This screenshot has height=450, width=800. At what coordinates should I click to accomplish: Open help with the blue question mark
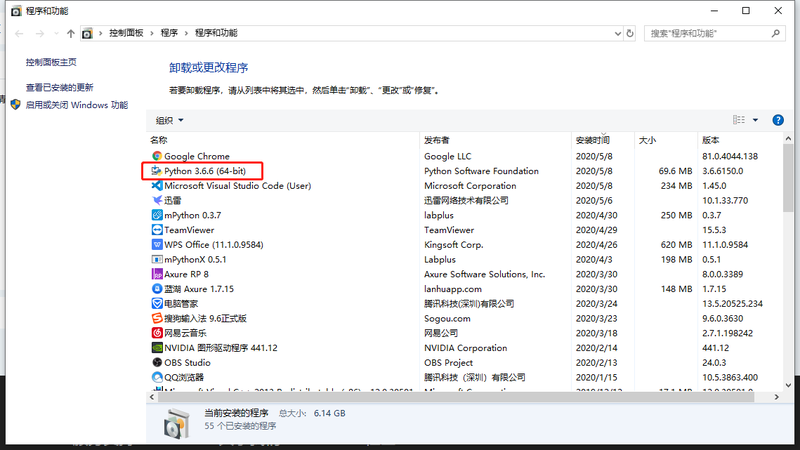tap(778, 120)
